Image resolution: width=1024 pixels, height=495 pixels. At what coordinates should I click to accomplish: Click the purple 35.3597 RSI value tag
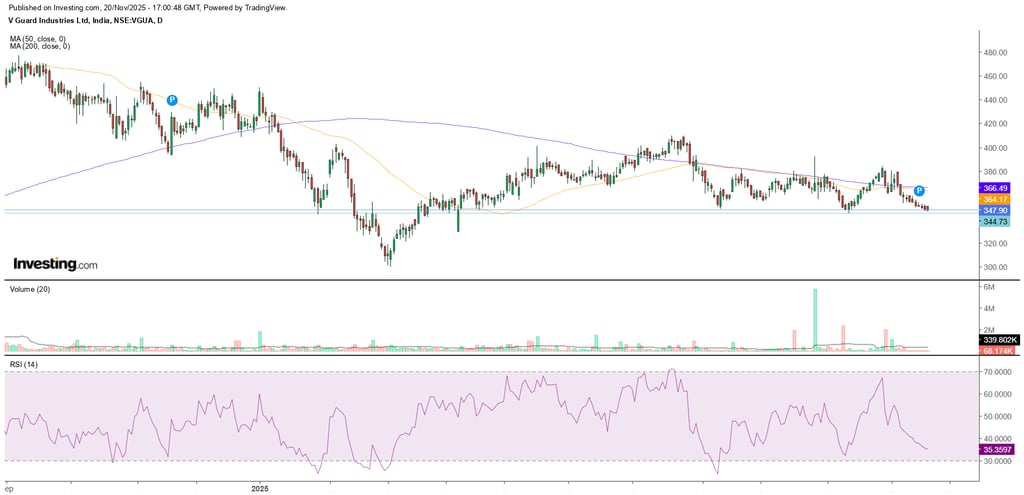[997, 449]
